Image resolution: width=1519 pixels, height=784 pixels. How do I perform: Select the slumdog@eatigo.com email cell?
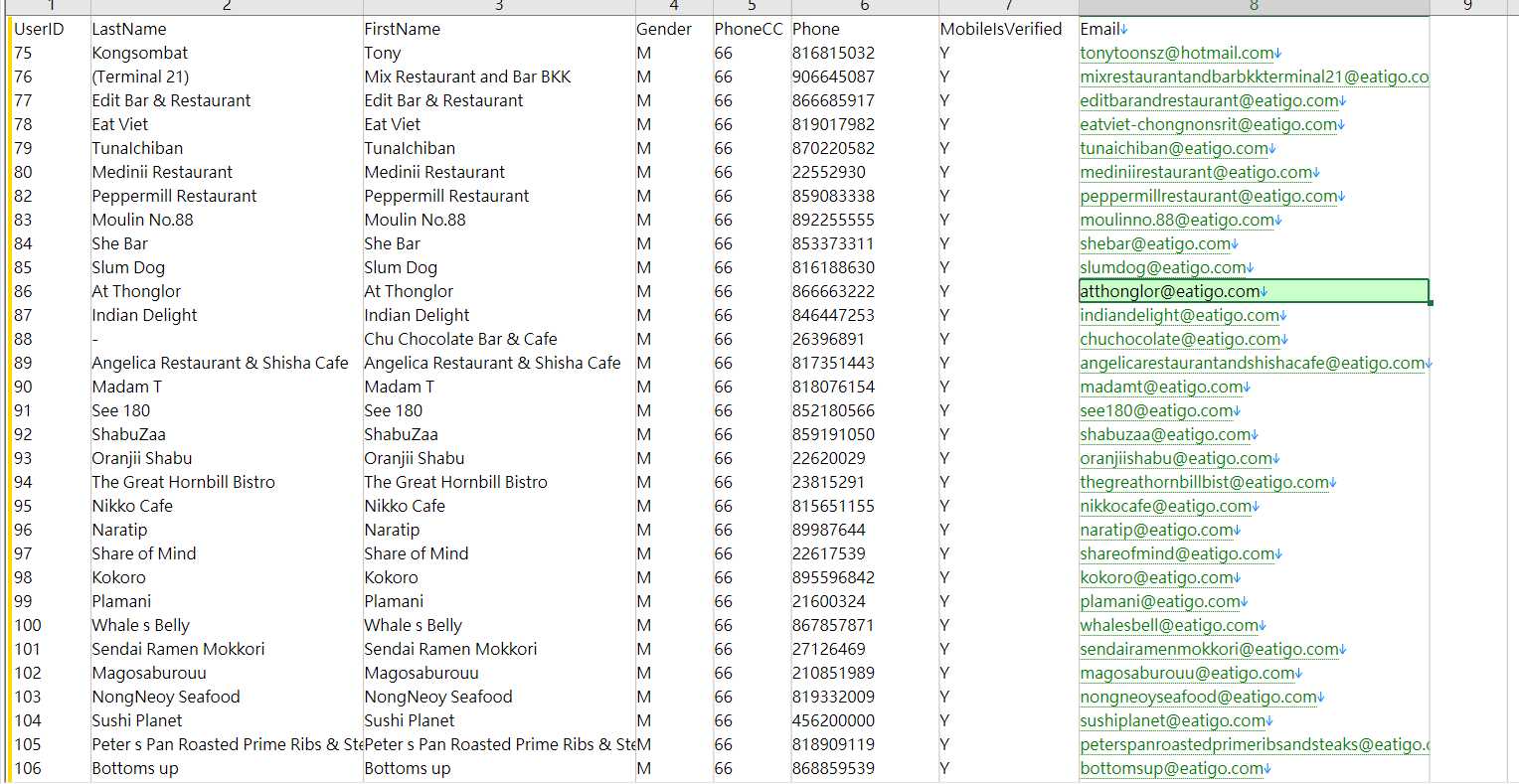coord(1254,267)
